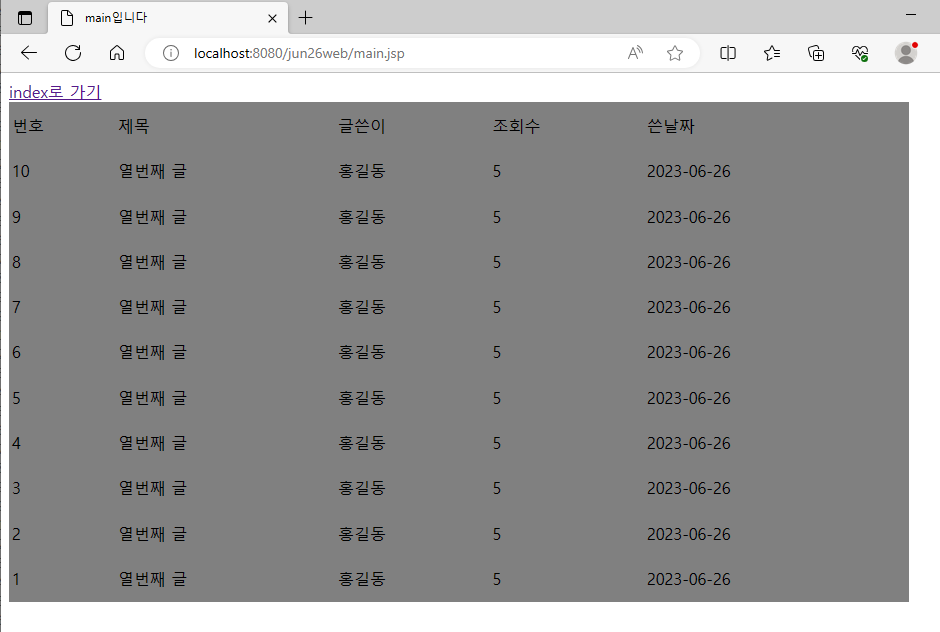
Task: Click the '쓴날짜' column header
Action: [671, 126]
